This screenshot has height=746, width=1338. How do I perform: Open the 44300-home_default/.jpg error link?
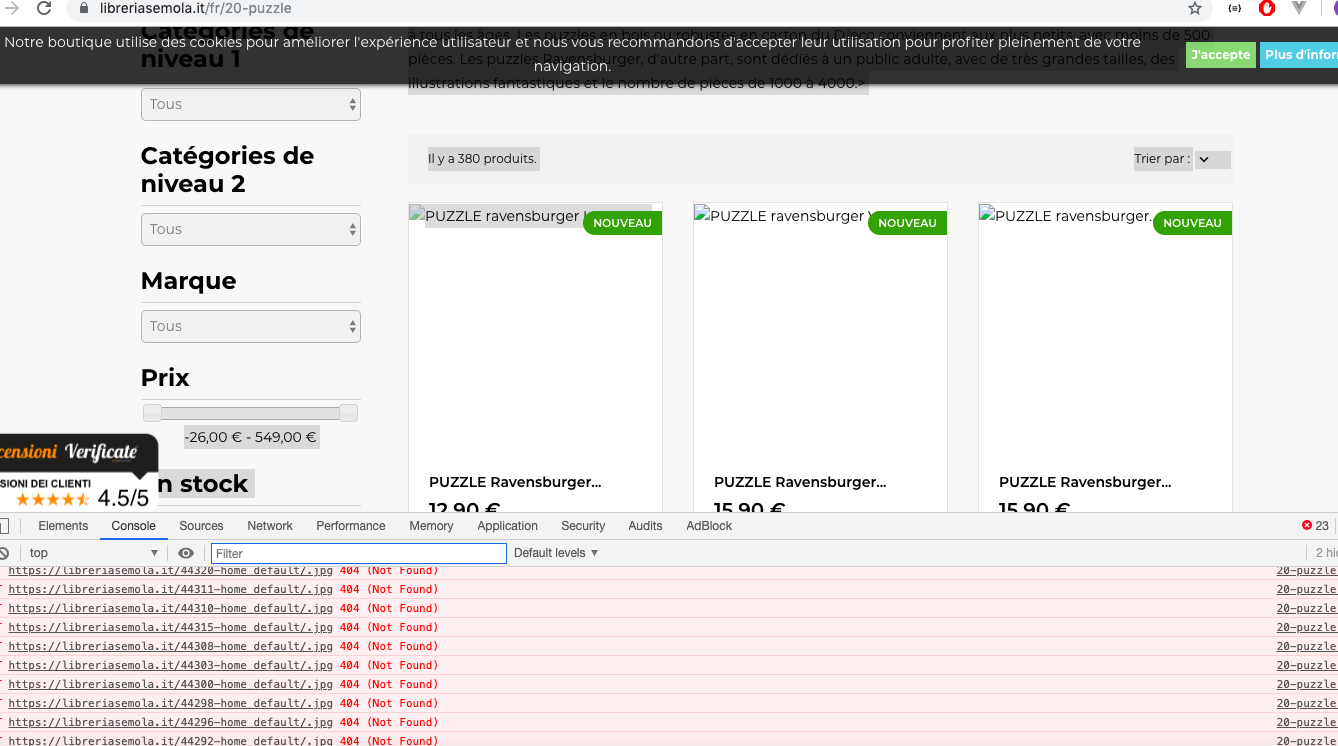point(170,684)
